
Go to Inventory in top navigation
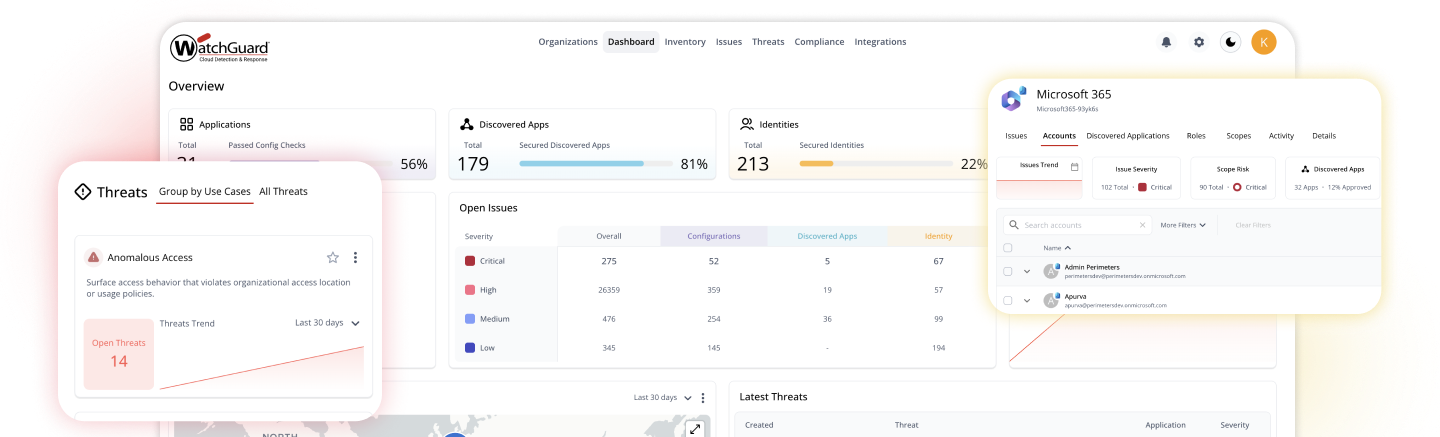pyautogui.click(x=685, y=42)
